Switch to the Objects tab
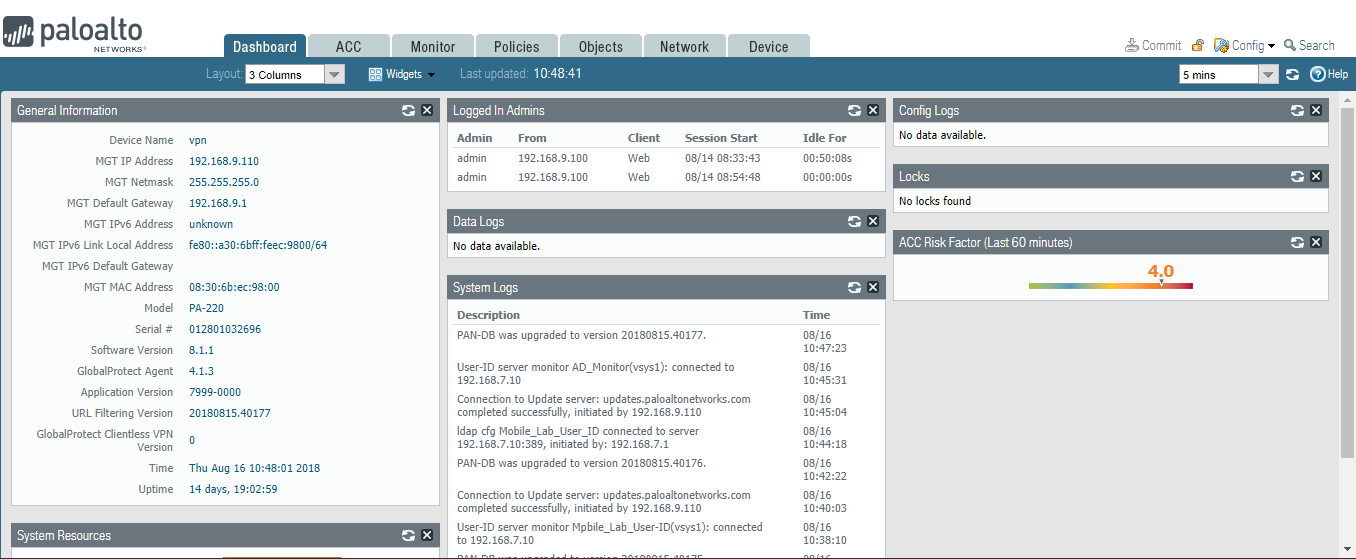The image size is (1356, 559). 600,46
